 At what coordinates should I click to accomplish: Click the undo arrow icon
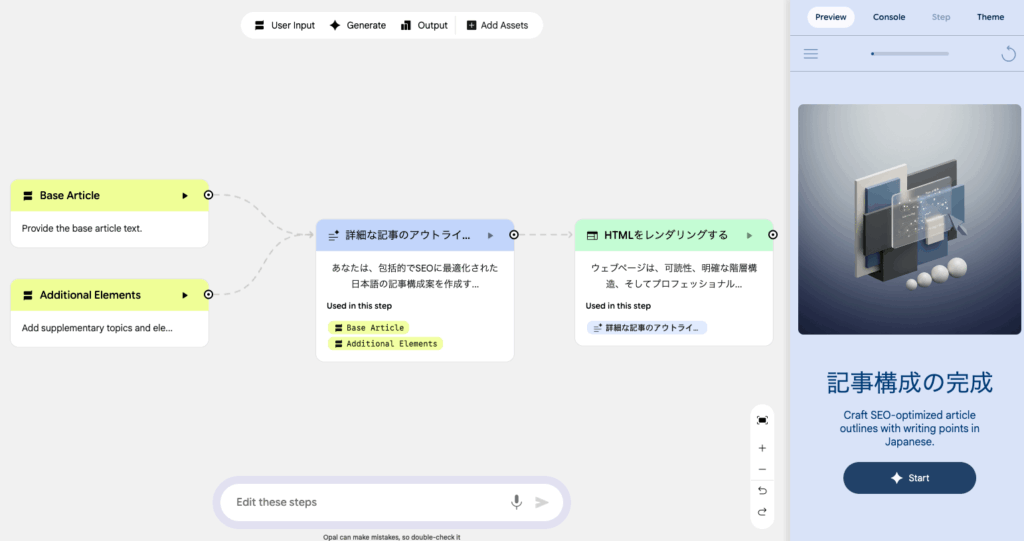(x=762, y=491)
